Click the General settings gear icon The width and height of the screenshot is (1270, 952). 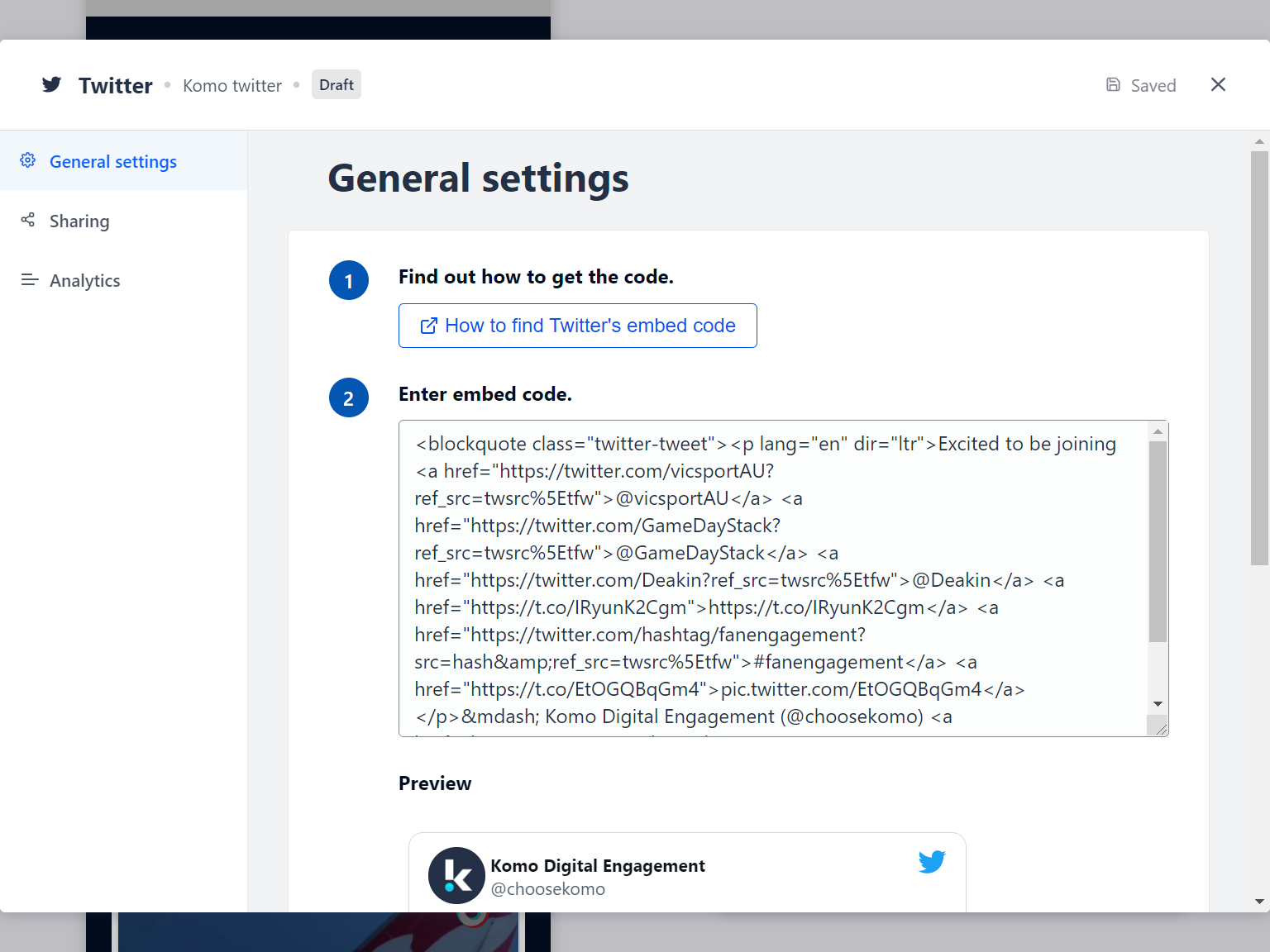[x=28, y=160]
